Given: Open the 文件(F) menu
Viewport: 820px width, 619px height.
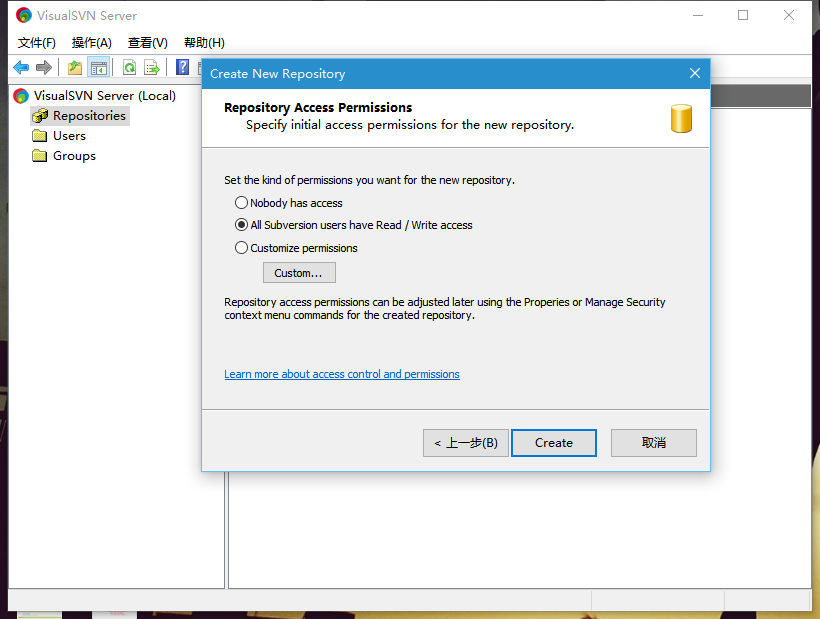Looking at the screenshot, I should tap(37, 43).
